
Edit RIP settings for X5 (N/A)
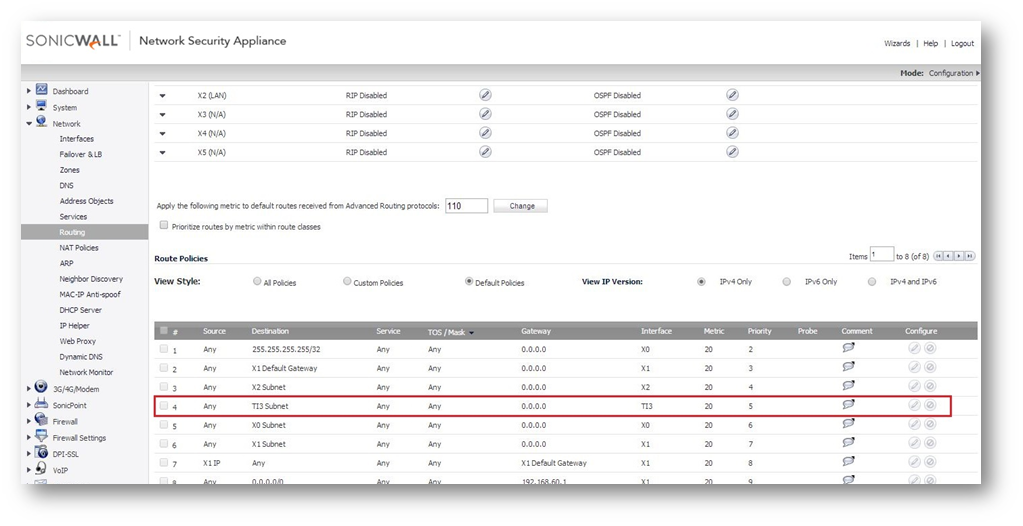(485, 151)
